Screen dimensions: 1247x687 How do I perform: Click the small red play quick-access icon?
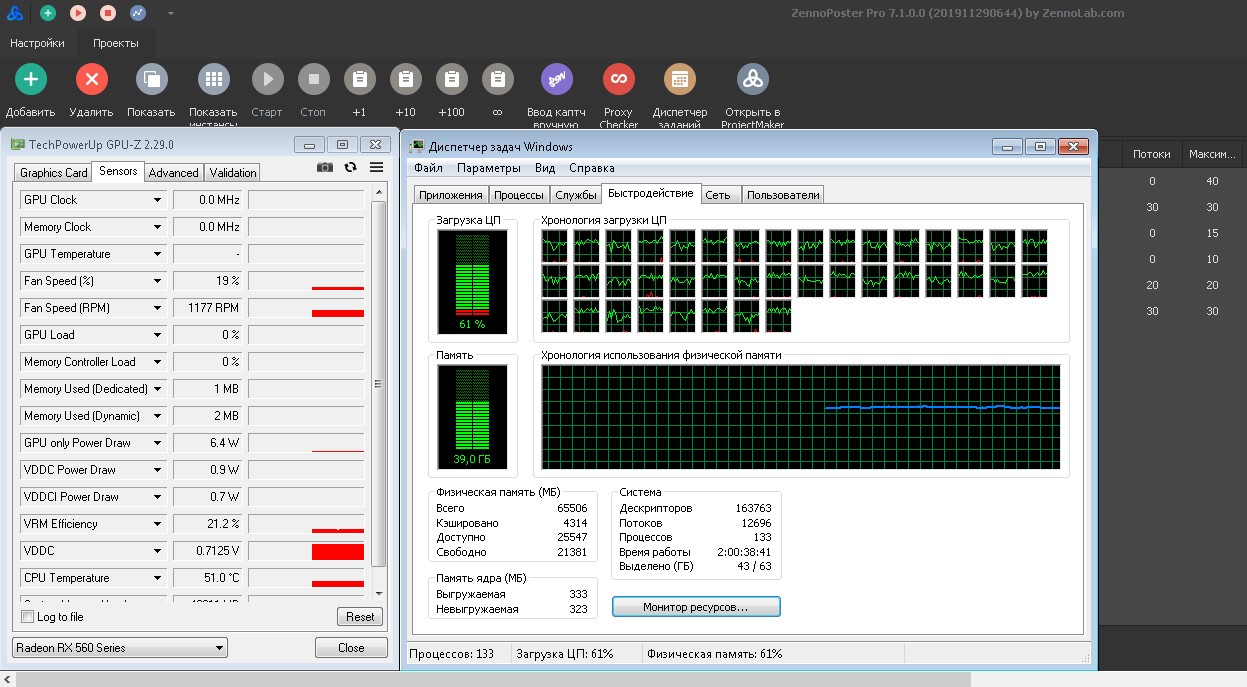(x=78, y=13)
